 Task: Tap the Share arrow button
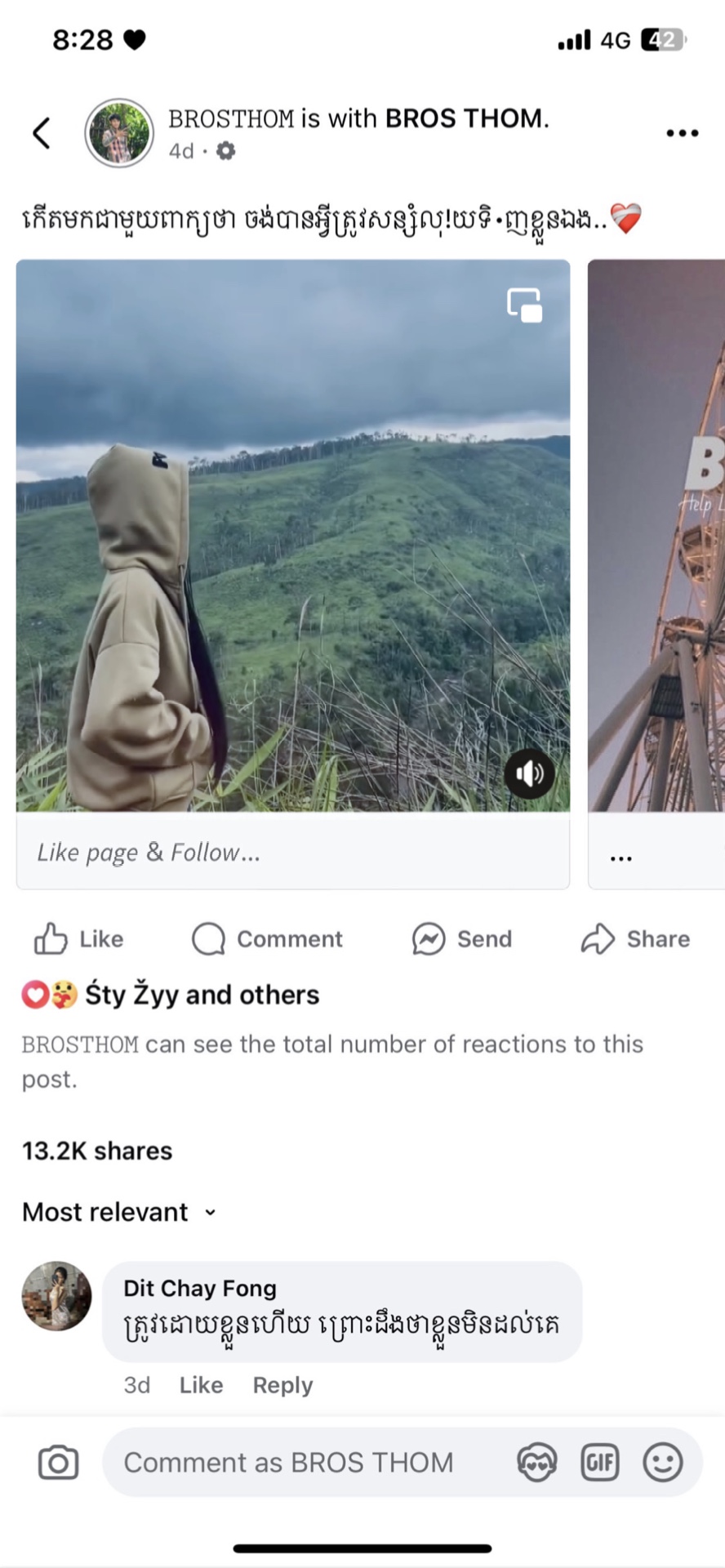click(635, 939)
